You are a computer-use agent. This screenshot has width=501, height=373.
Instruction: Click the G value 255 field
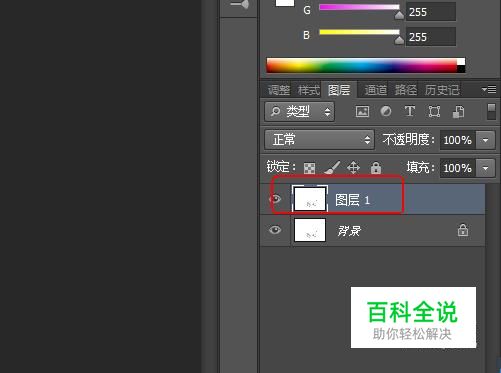[x=431, y=12]
